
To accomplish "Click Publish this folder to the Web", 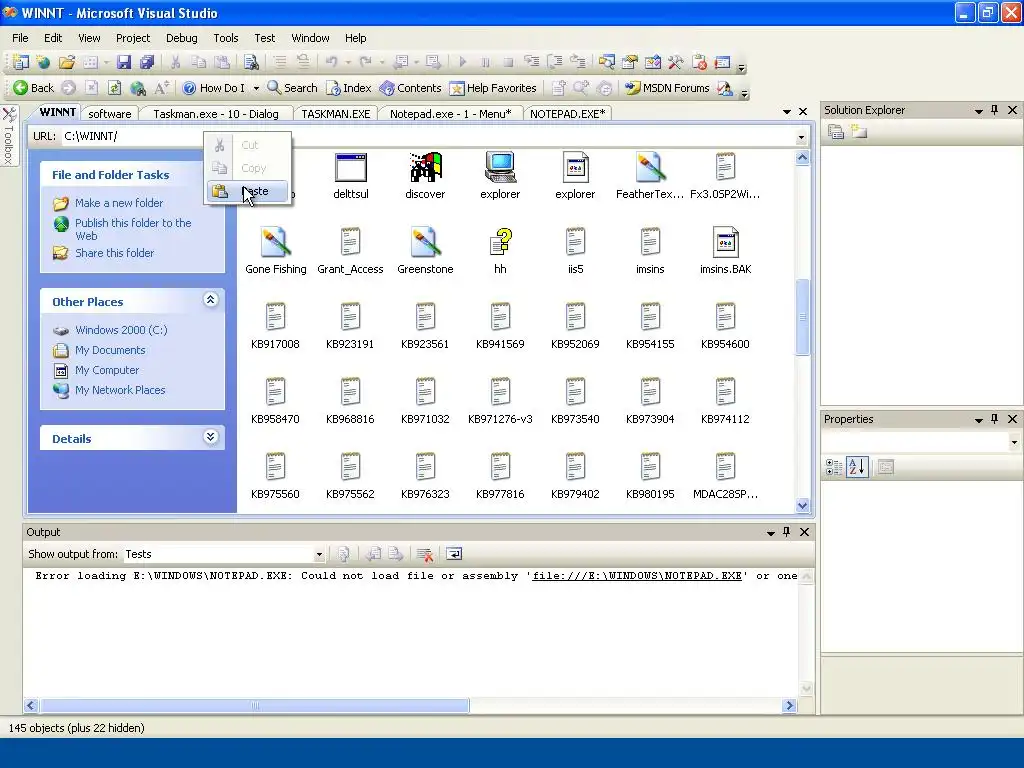I will [133, 229].
